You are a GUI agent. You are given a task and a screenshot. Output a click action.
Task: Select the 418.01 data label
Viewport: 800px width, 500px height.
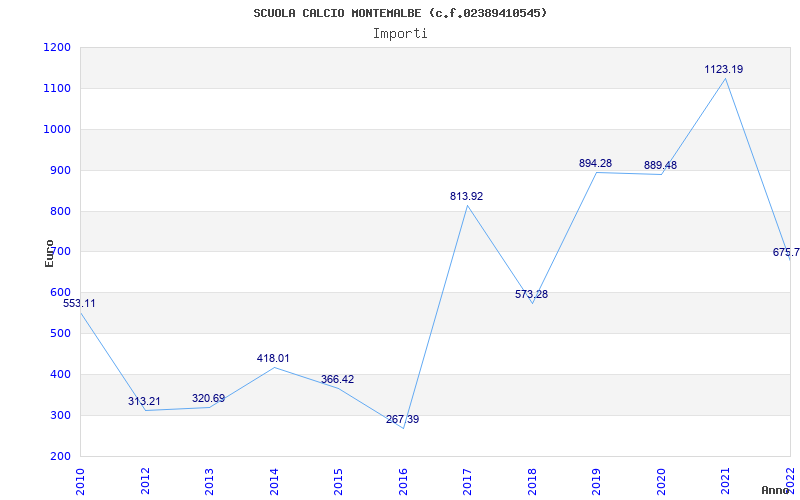click(273, 359)
